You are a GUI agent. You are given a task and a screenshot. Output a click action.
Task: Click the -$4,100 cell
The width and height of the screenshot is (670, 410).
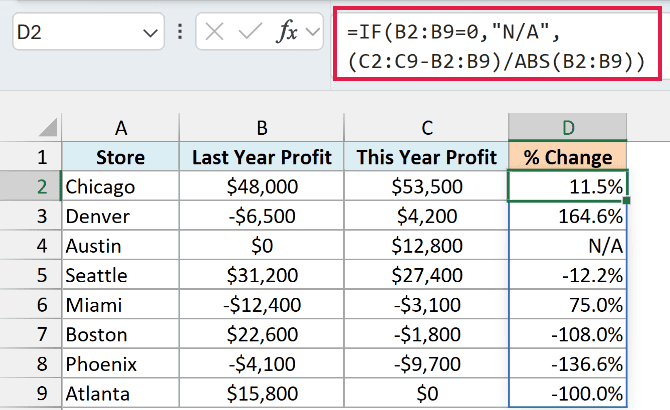[x=262, y=363]
